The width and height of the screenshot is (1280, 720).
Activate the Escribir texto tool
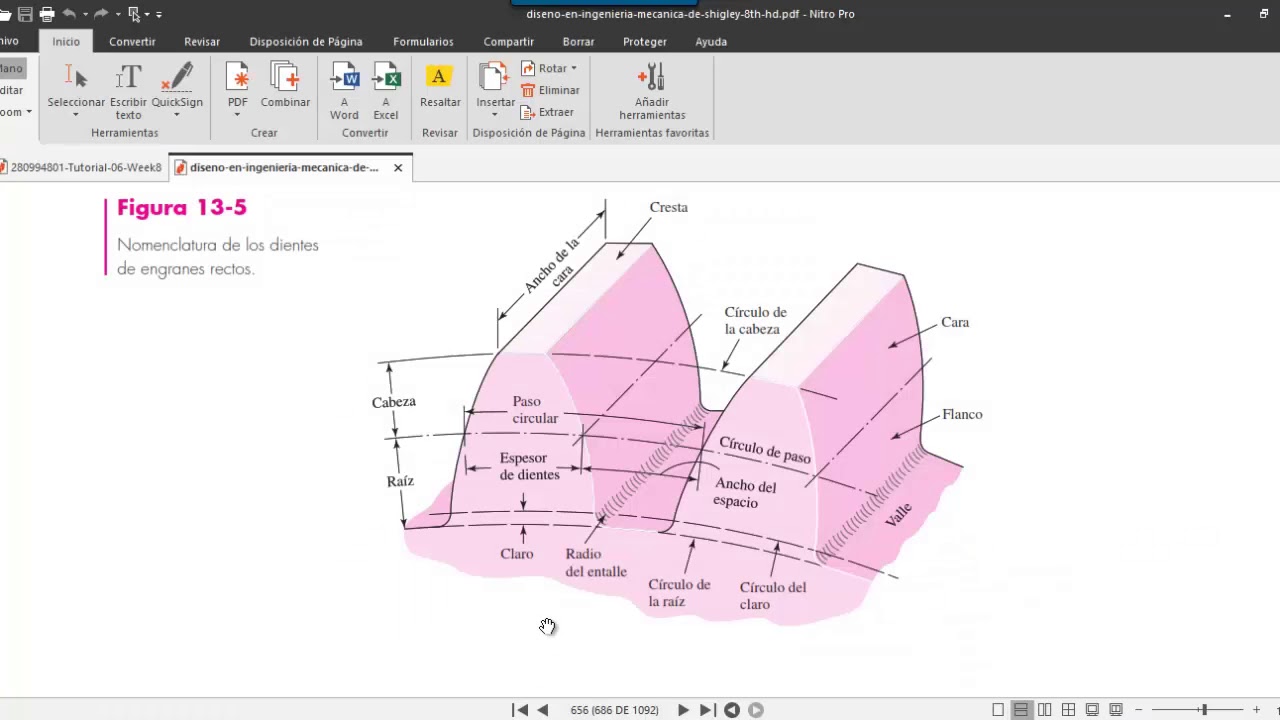128,90
